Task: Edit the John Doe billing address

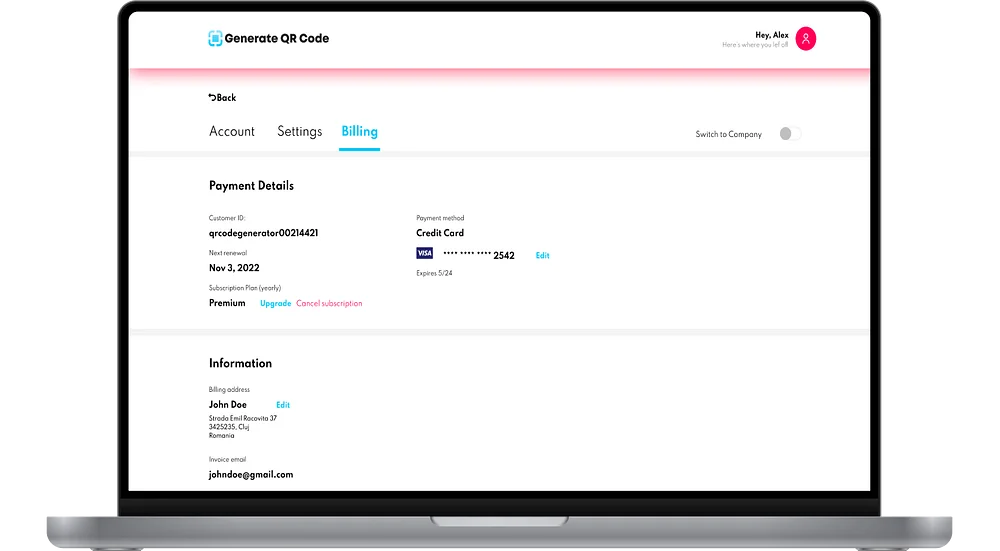Action: [x=283, y=405]
